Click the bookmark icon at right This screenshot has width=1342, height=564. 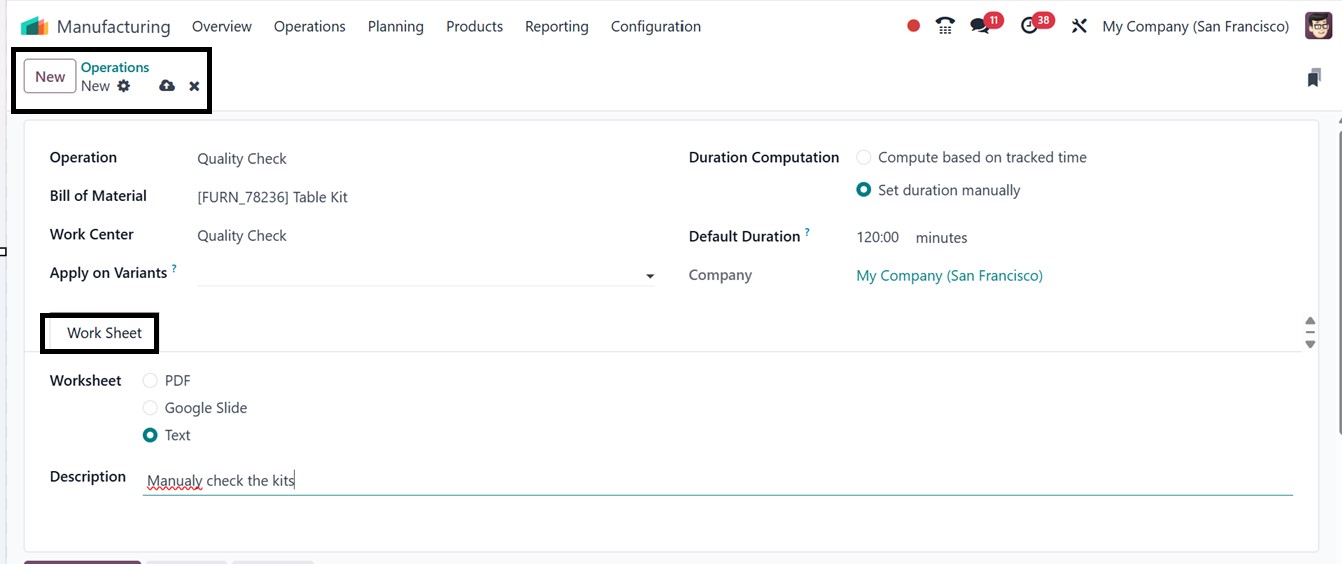[x=1314, y=78]
